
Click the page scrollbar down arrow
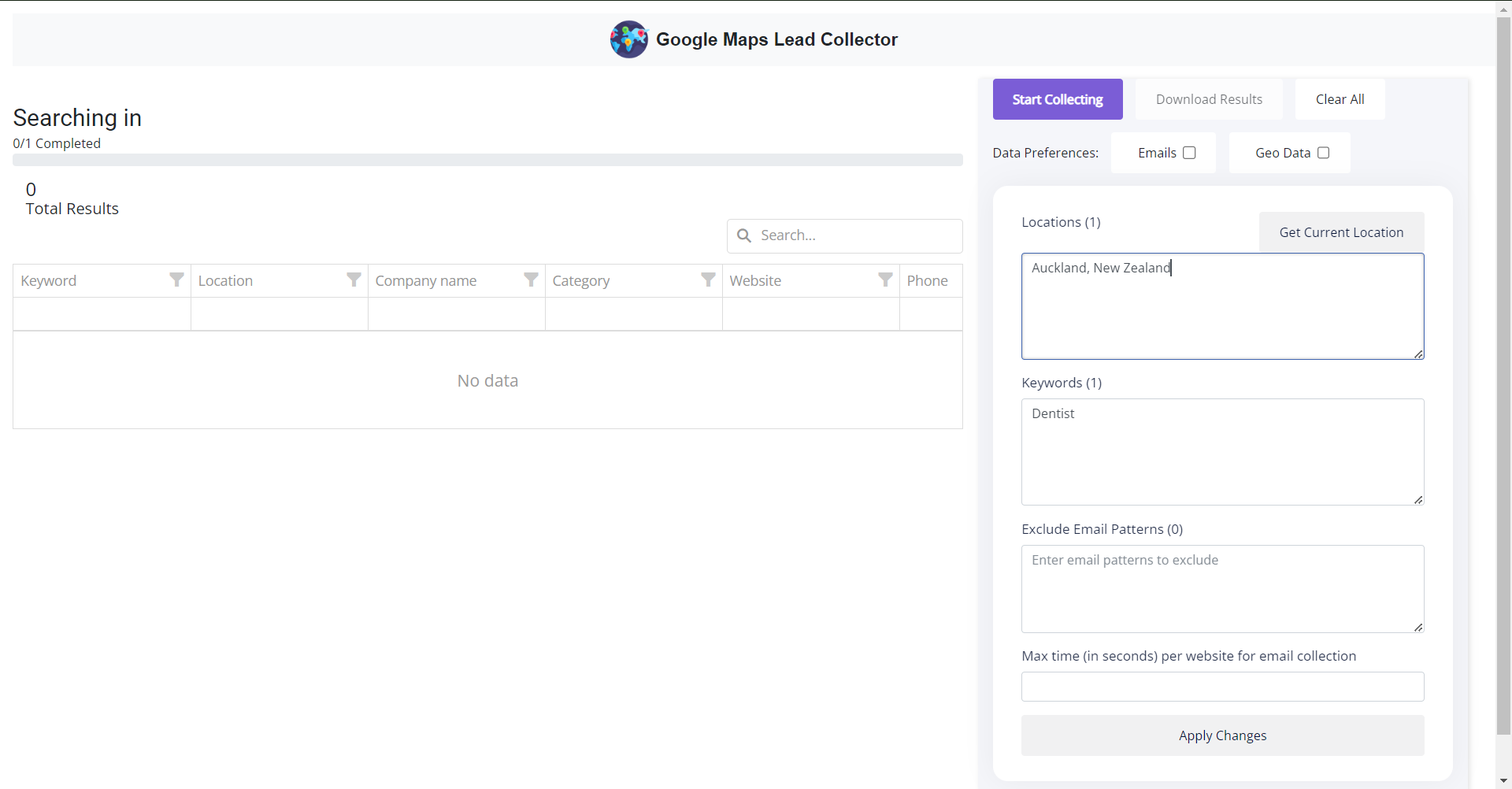click(x=1503, y=781)
